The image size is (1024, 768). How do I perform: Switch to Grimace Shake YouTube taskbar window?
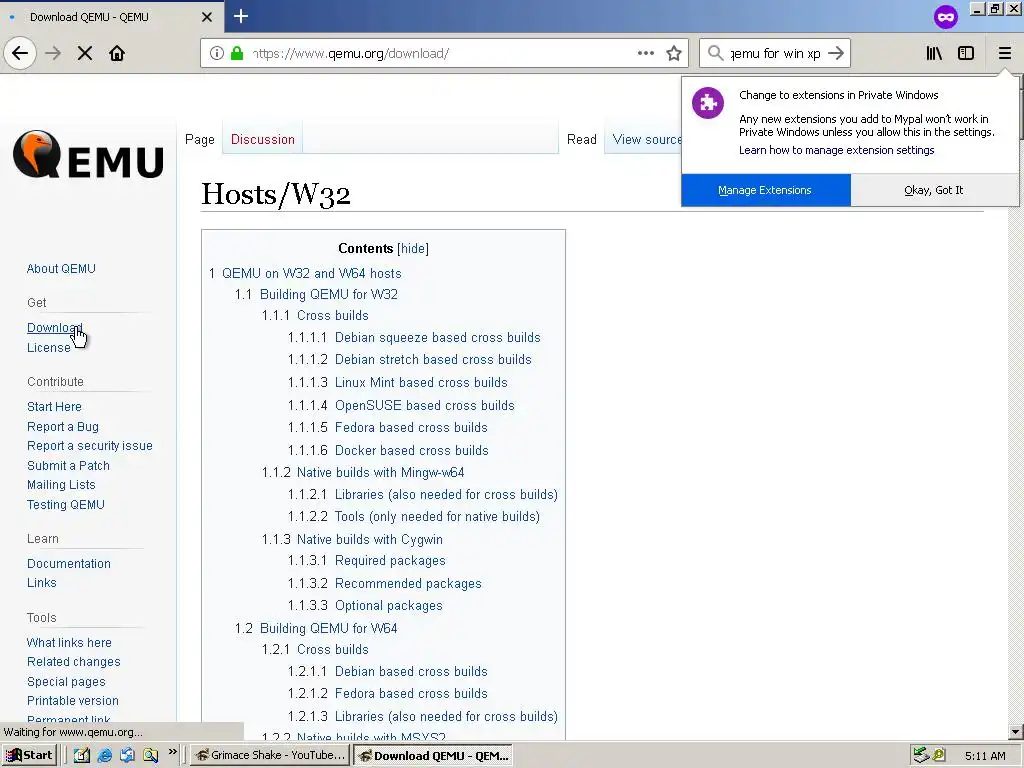[x=270, y=755]
